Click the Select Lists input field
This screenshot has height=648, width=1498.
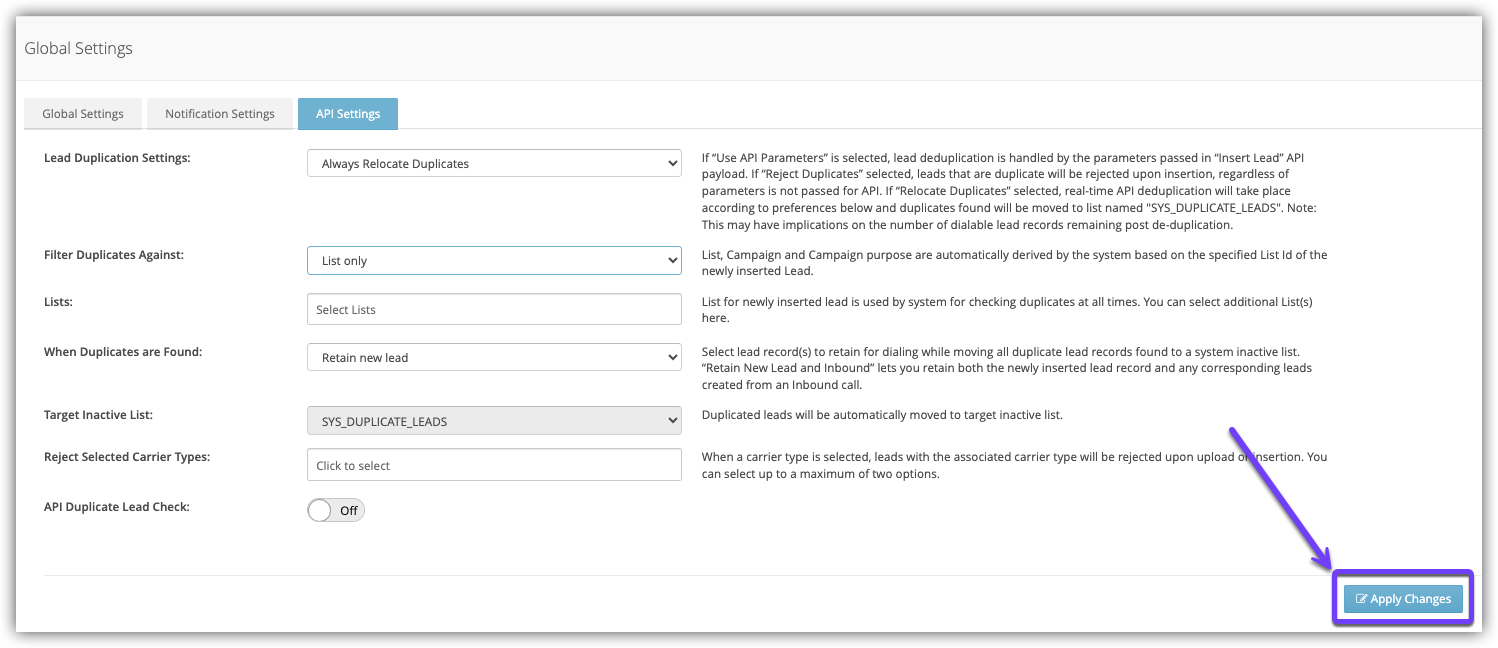point(493,310)
